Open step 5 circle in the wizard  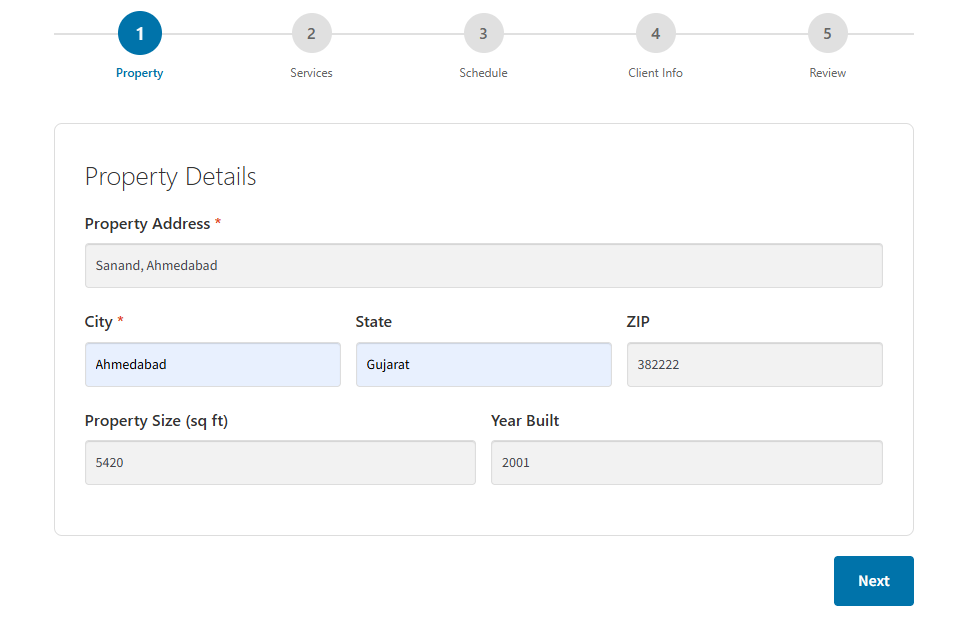tap(827, 33)
